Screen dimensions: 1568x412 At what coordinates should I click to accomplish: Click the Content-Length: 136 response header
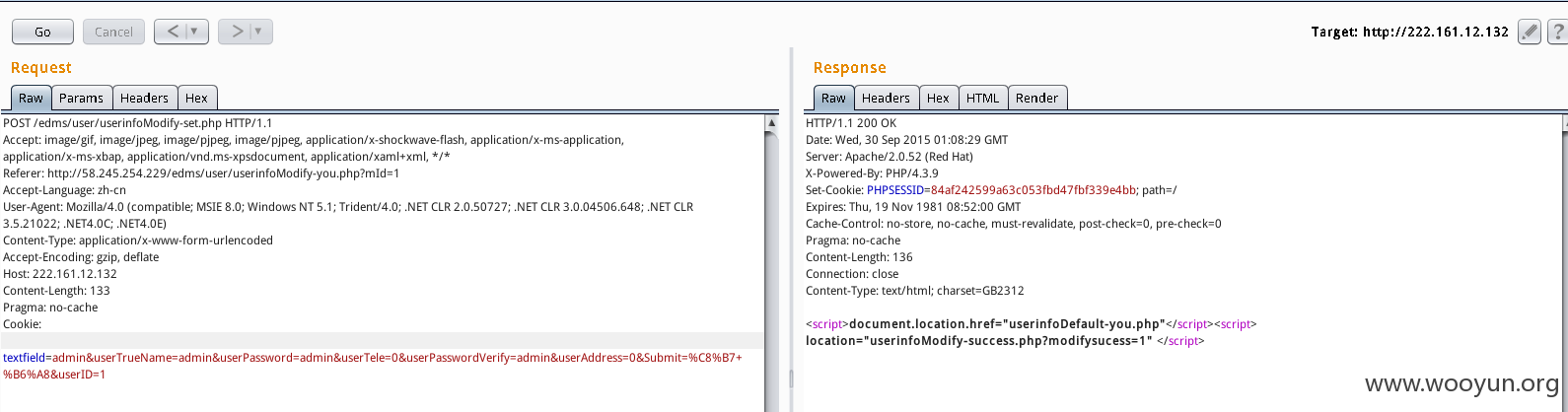[859, 257]
